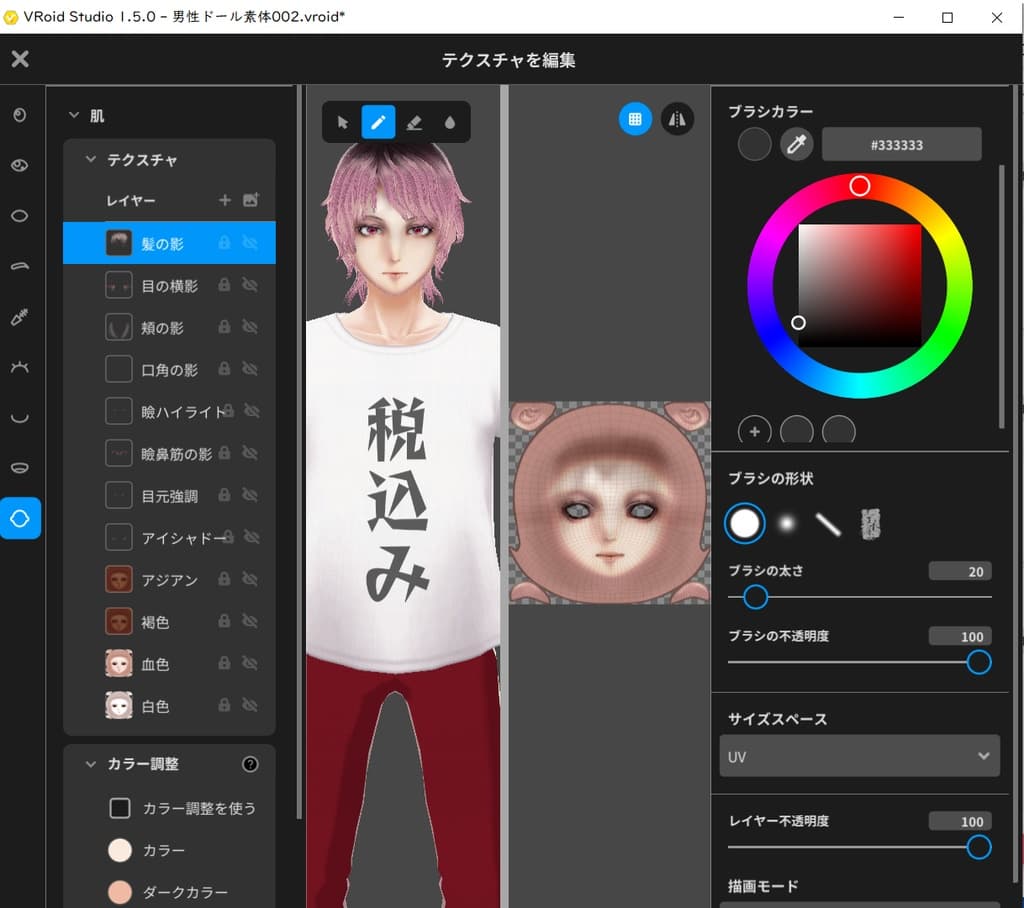Switch to the eye editing category in the sidebar
Image resolution: width=1024 pixels, height=908 pixels.
(x=22, y=165)
